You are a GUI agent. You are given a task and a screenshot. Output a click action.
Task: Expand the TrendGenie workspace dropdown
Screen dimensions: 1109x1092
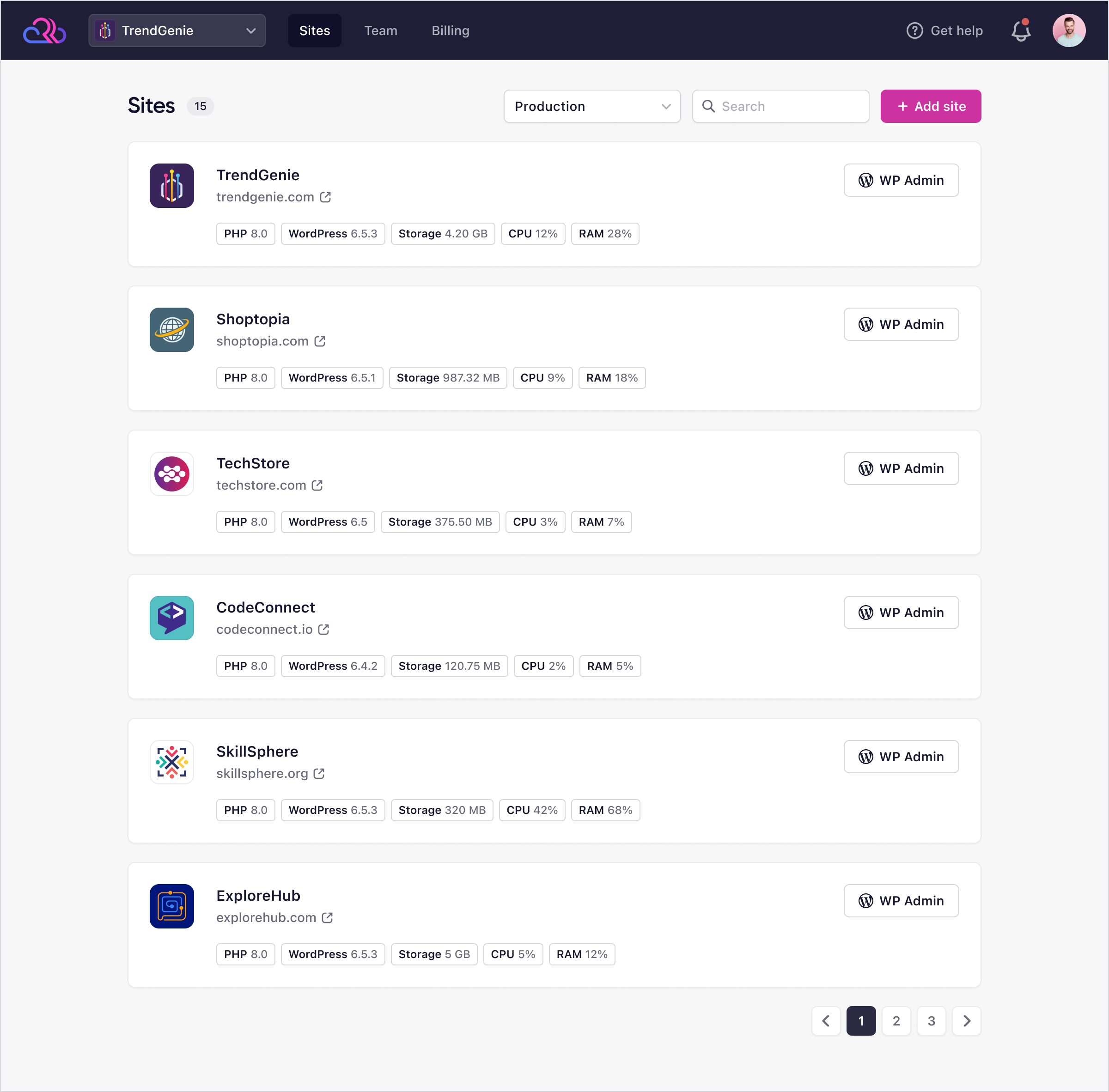tap(177, 30)
